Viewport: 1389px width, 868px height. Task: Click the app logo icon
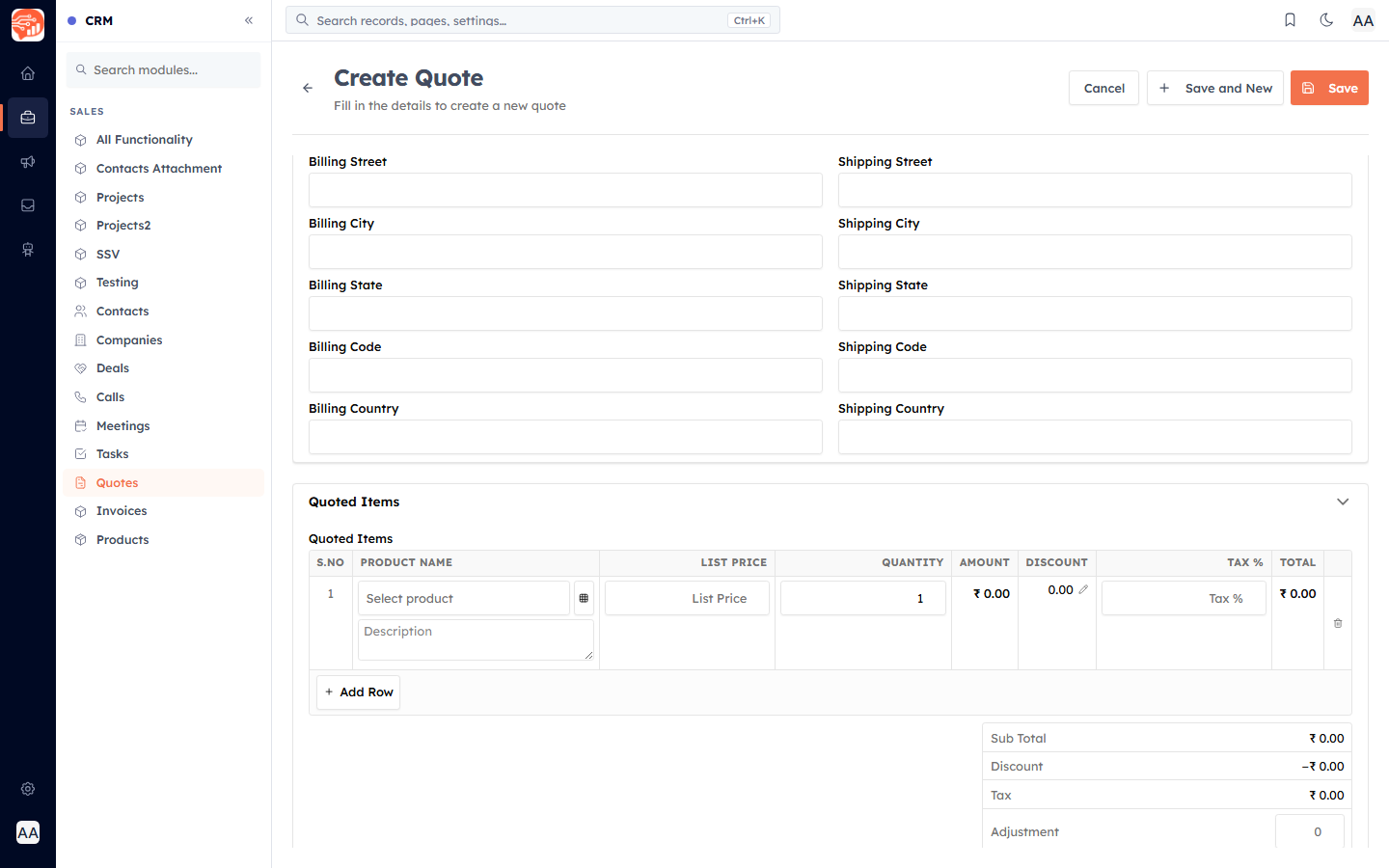(28, 25)
